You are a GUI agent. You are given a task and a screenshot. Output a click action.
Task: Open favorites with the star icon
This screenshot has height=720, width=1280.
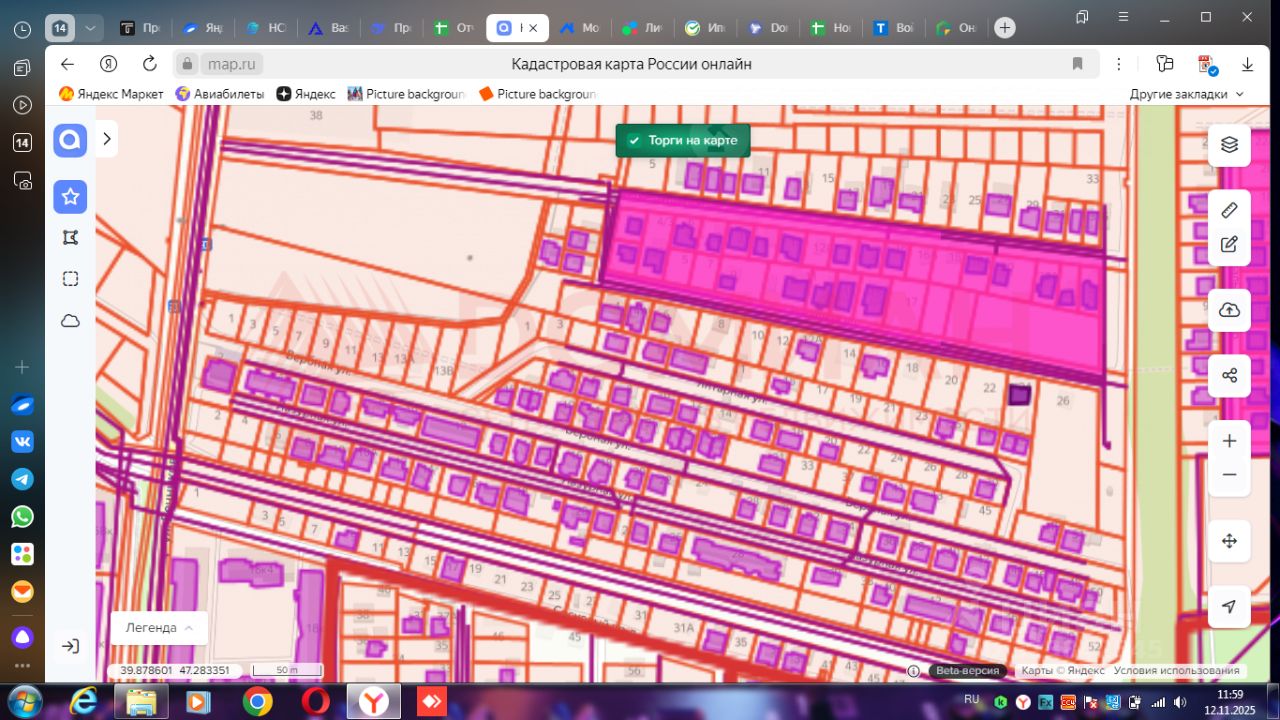point(70,197)
